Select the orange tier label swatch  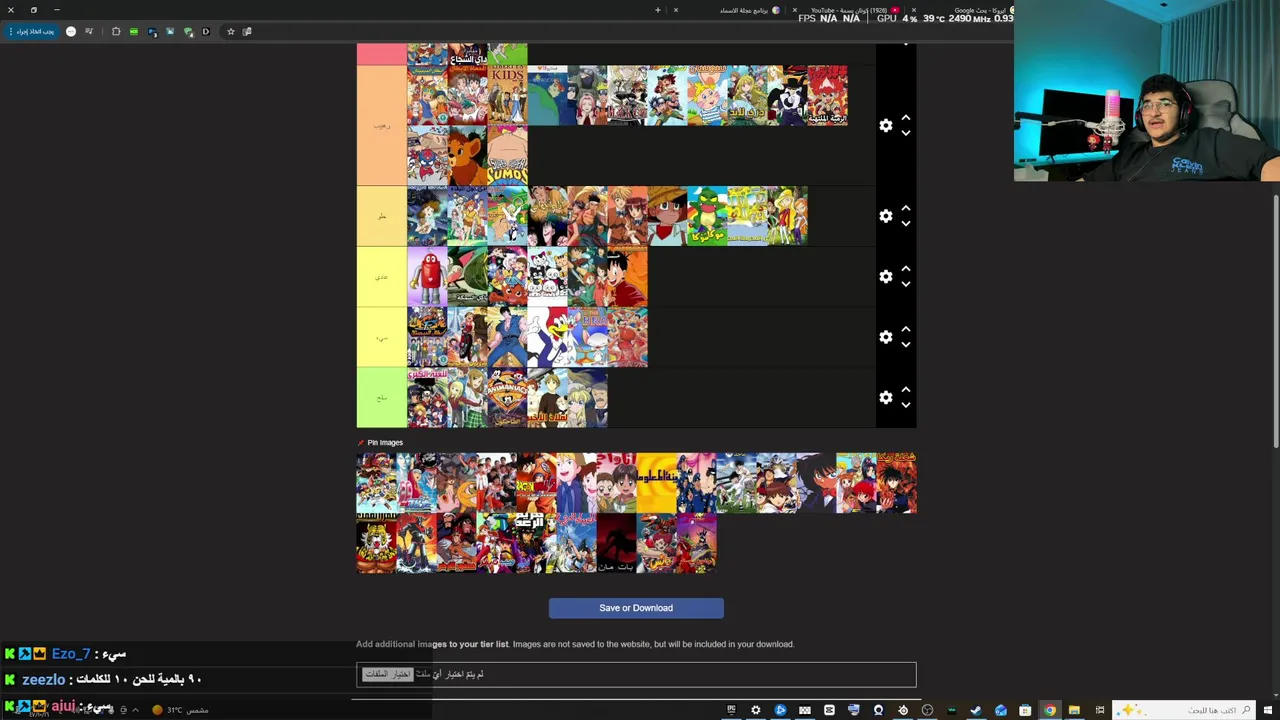point(382,125)
